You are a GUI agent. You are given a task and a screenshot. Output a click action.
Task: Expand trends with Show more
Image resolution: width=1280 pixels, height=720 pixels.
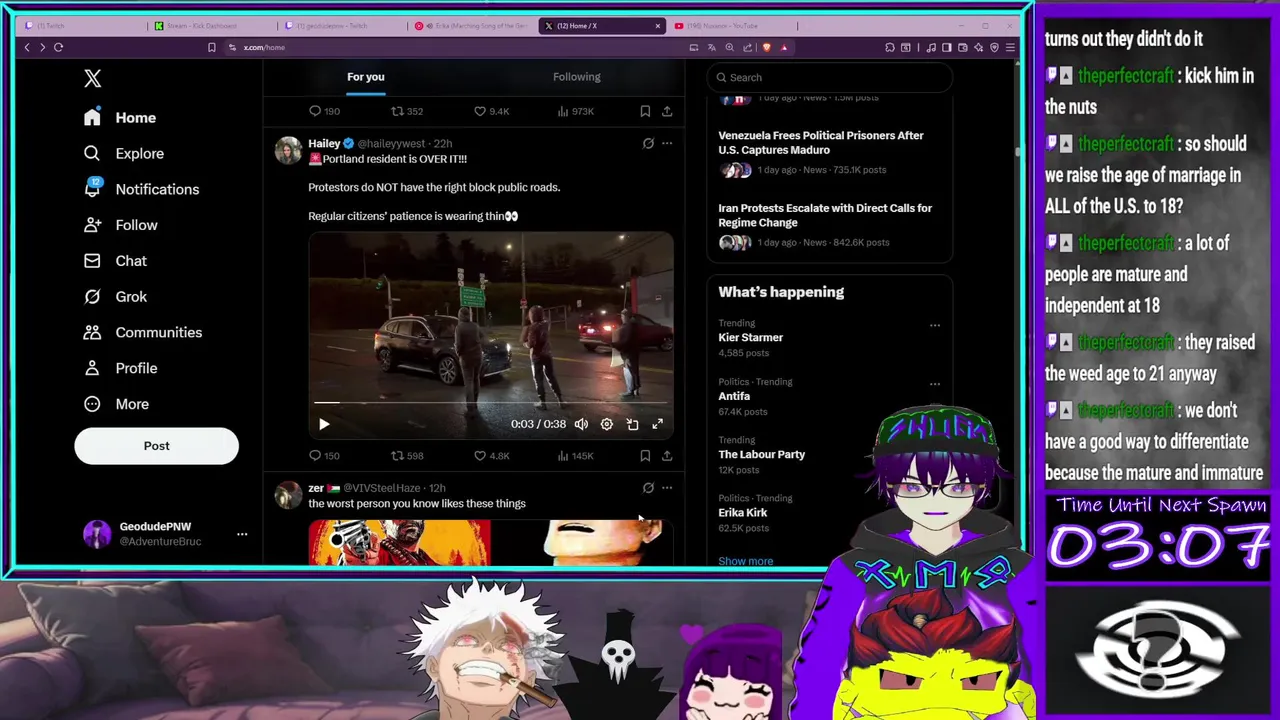tap(745, 561)
